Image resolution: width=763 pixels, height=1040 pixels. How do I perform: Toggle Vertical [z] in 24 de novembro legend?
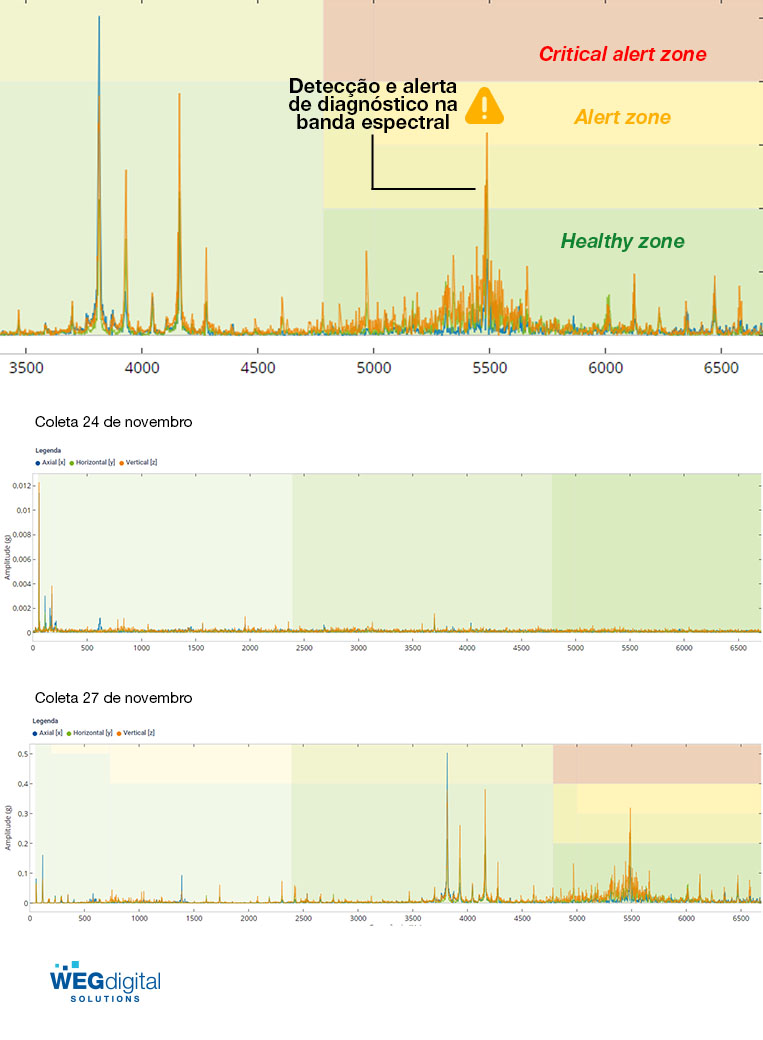(139, 462)
